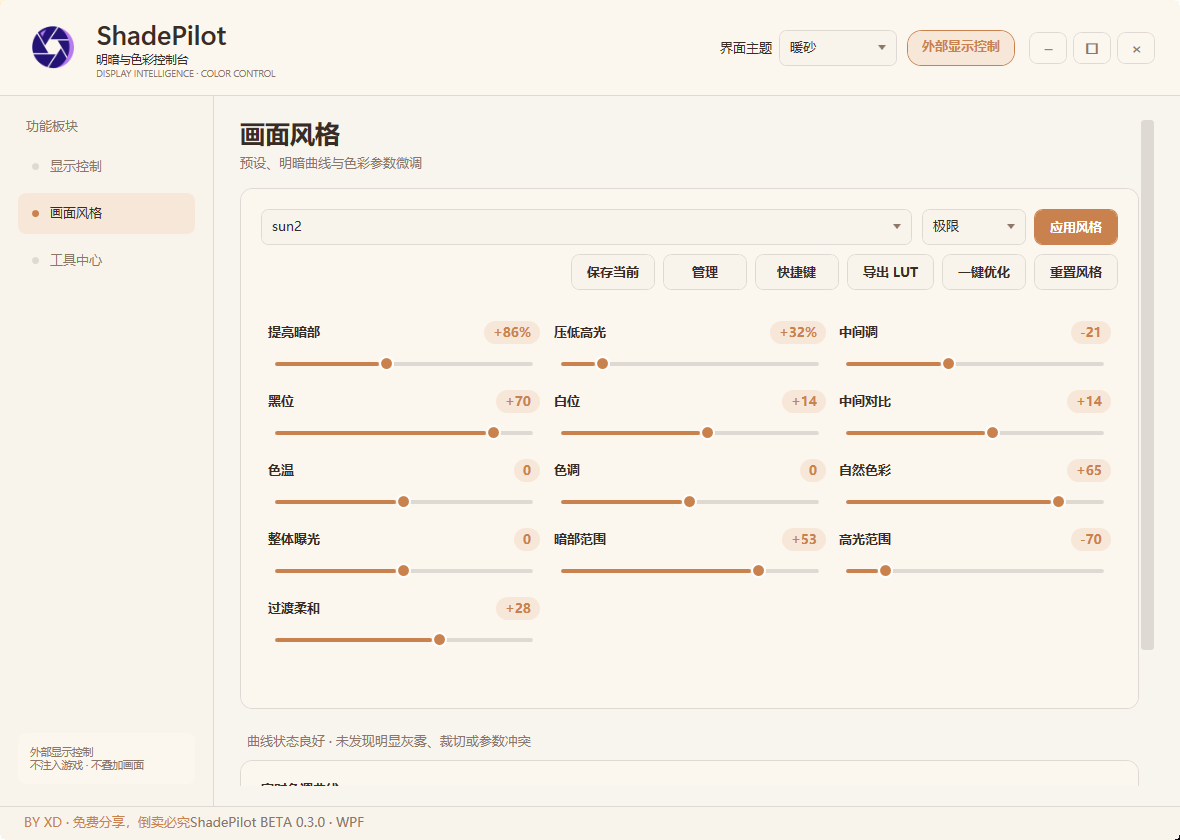
Task: Click the 快捷键 button
Action: (796, 272)
